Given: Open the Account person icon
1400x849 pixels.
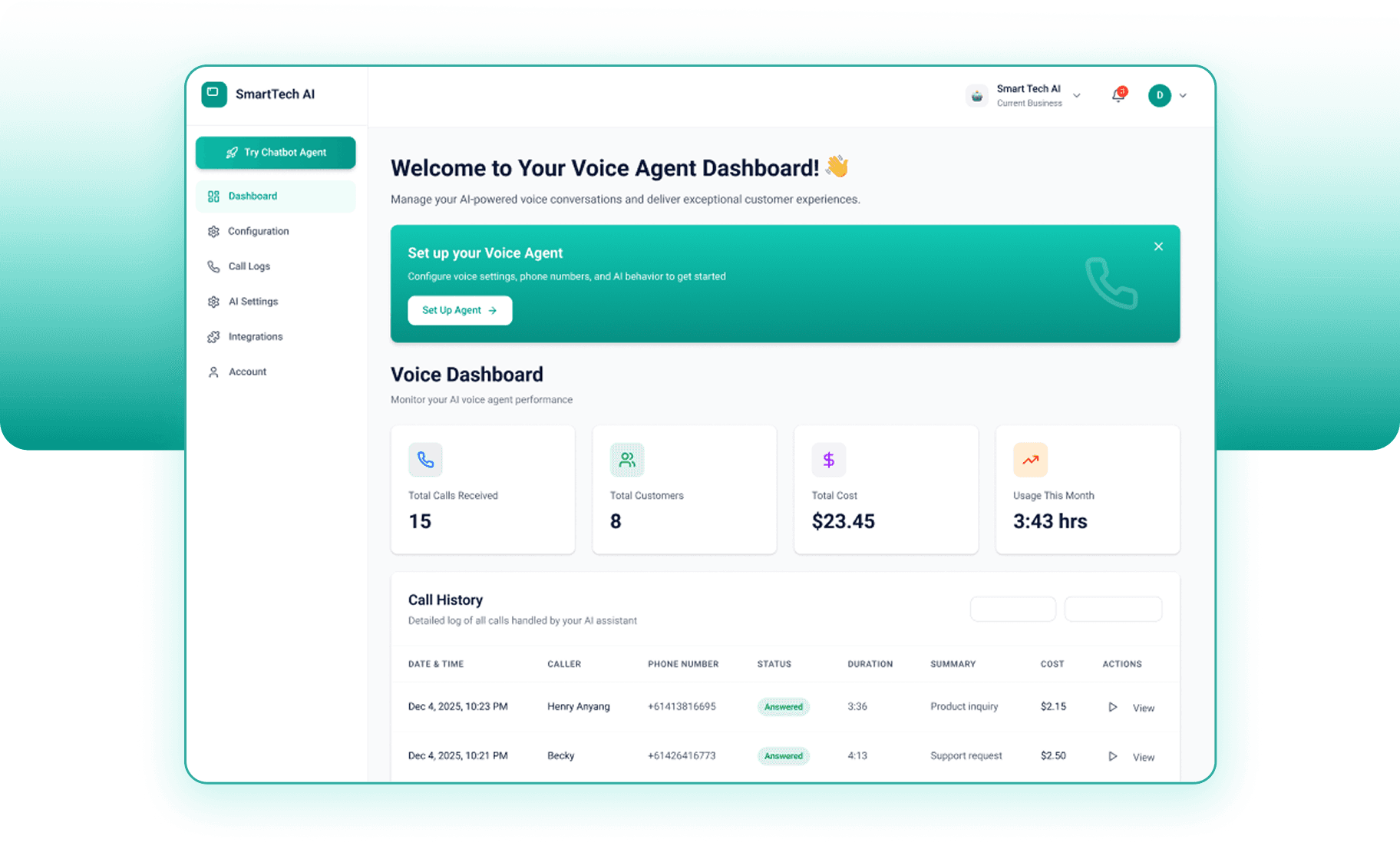Looking at the screenshot, I should (x=213, y=372).
